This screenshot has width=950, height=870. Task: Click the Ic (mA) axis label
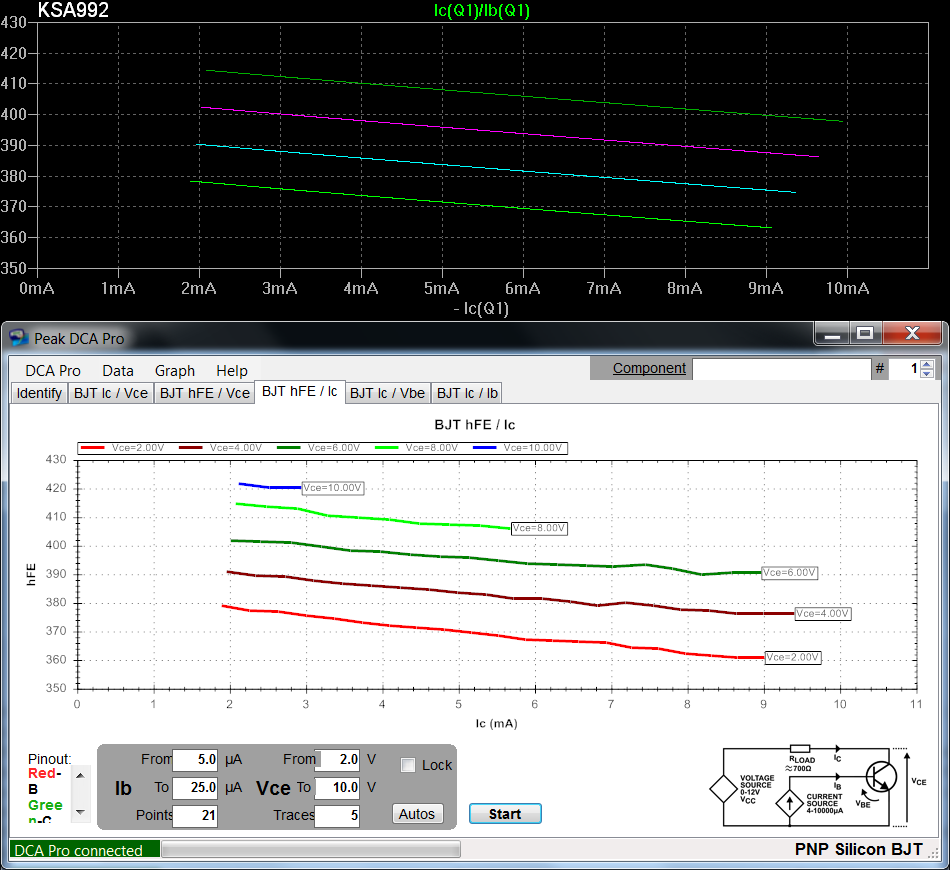point(496,723)
